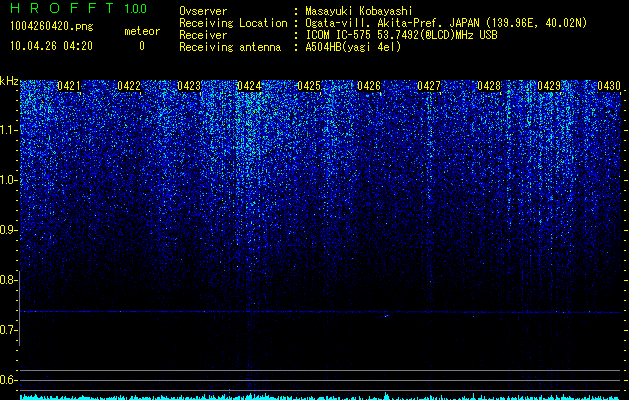
Task: Select the A504HB(yagi 4el) antenna text
Action: [353, 47]
